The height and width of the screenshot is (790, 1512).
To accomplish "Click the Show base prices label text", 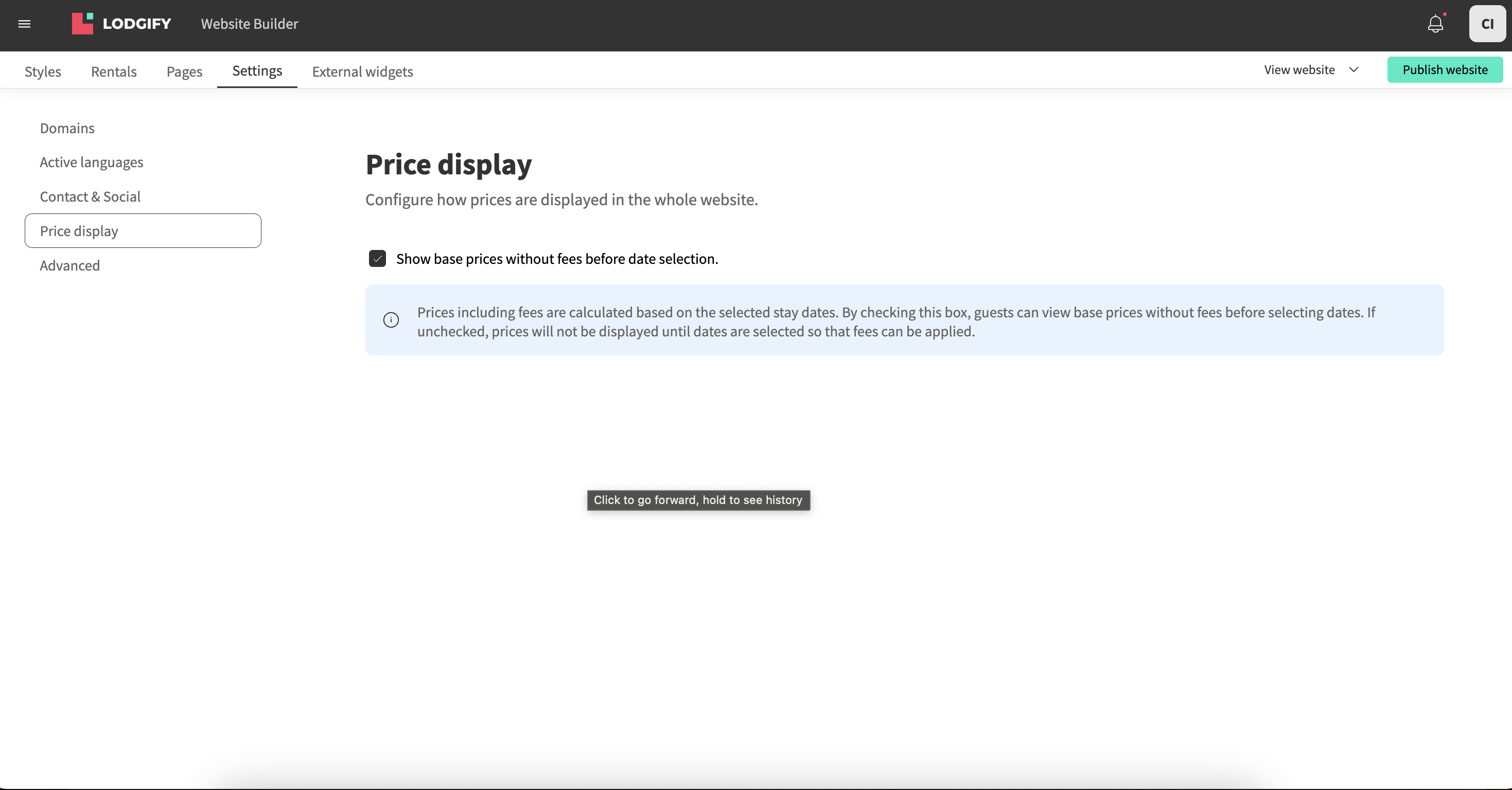I will pyautogui.click(x=557, y=259).
